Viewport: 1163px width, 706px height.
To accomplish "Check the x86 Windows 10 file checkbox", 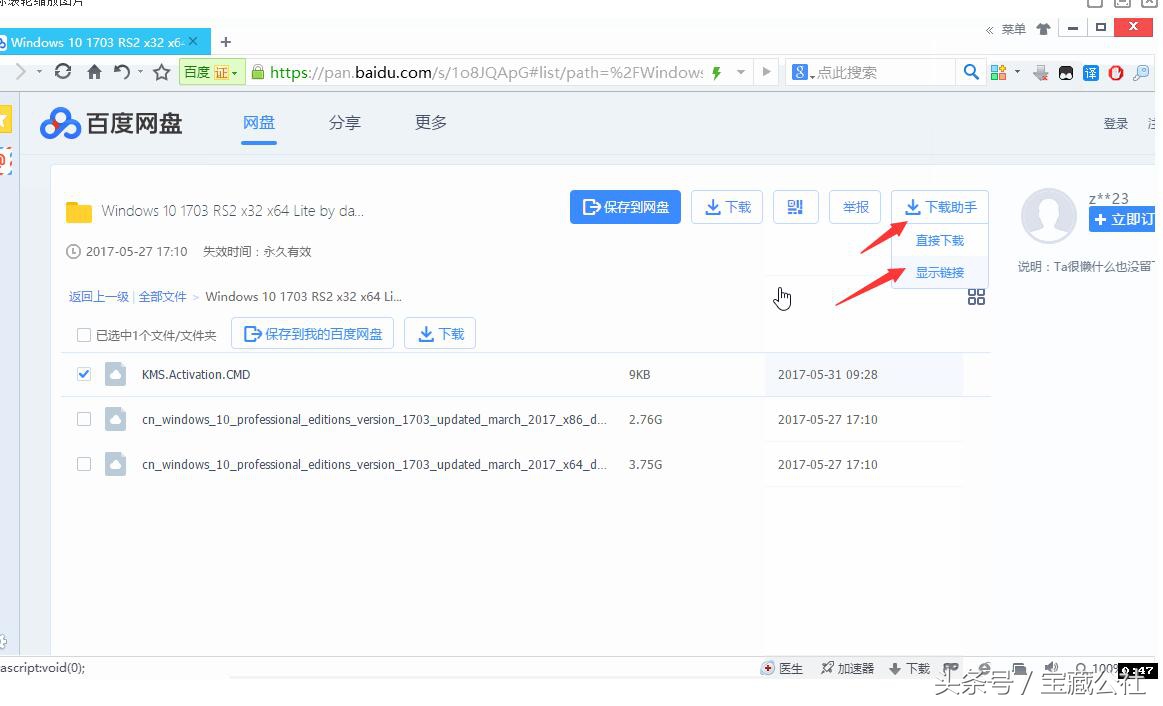I will (84, 419).
